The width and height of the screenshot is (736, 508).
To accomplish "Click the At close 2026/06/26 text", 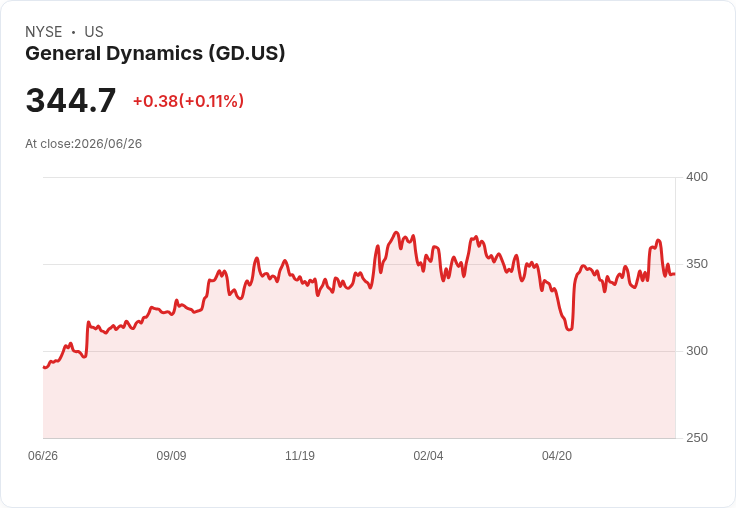I will (84, 144).
